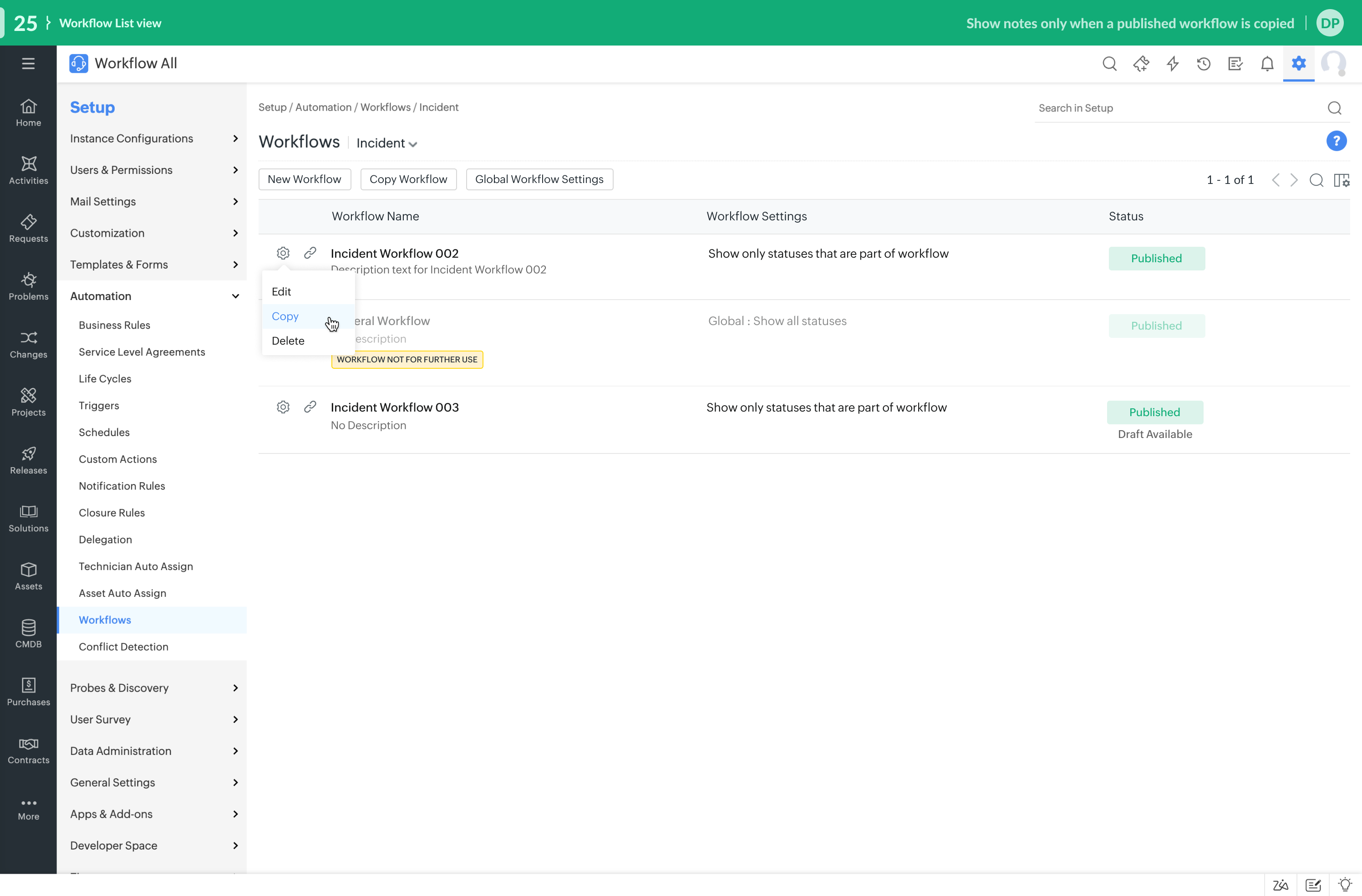Expand Instance Configurations section
Image resolution: width=1362 pixels, height=896 pixels.
[x=153, y=138]
